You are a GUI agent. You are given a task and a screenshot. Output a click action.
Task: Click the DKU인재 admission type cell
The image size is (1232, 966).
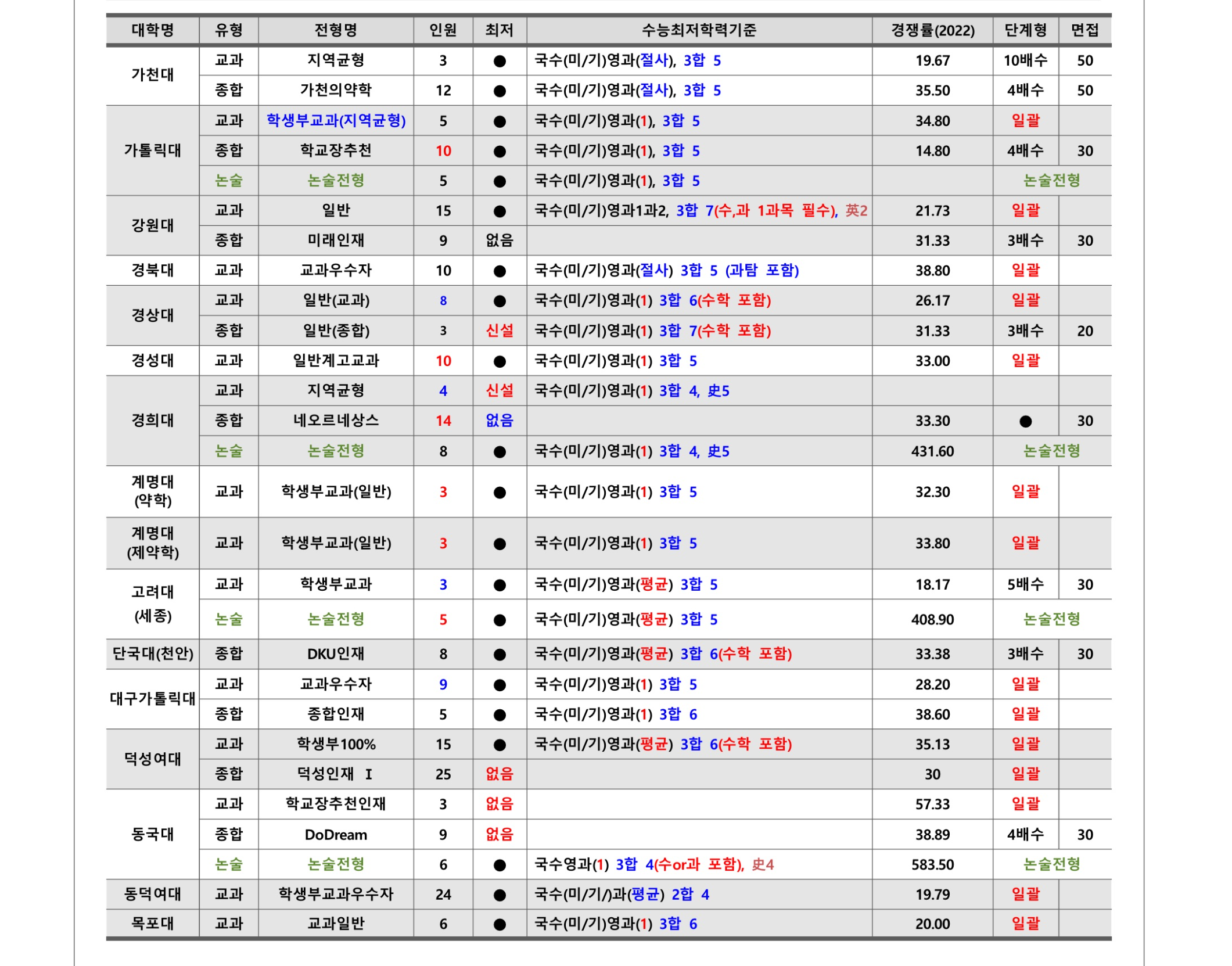pos(336,653)
